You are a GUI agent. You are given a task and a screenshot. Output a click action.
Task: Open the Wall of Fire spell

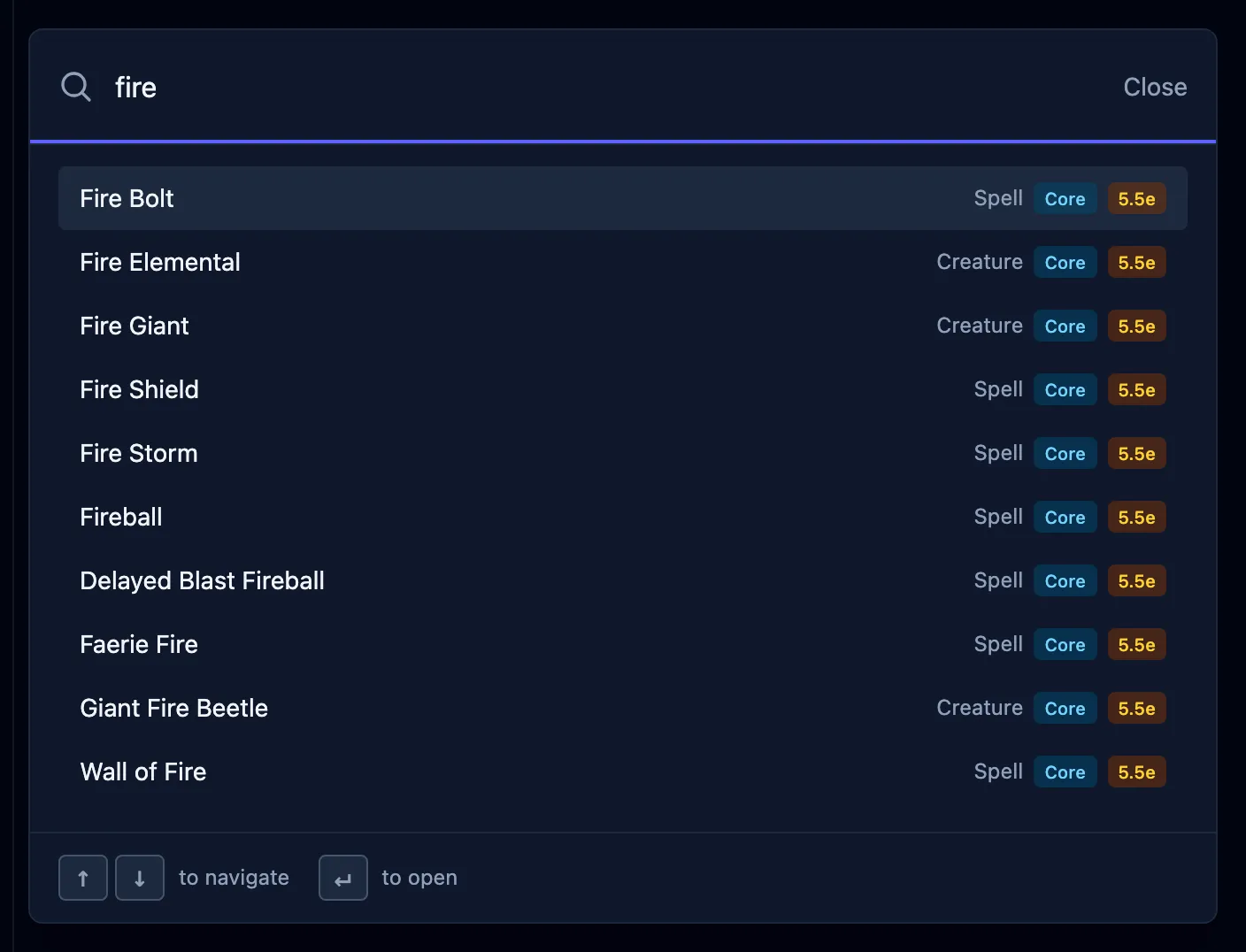pyautogui.click(x=623, y=772)
